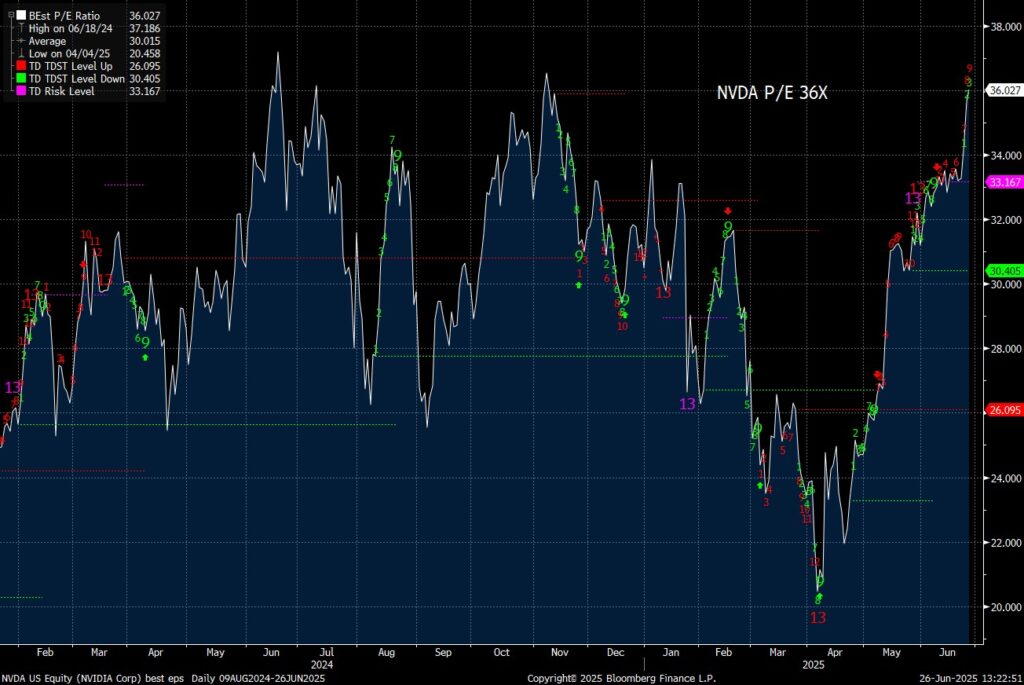Click the 24.000 price-axis label

1006,478
